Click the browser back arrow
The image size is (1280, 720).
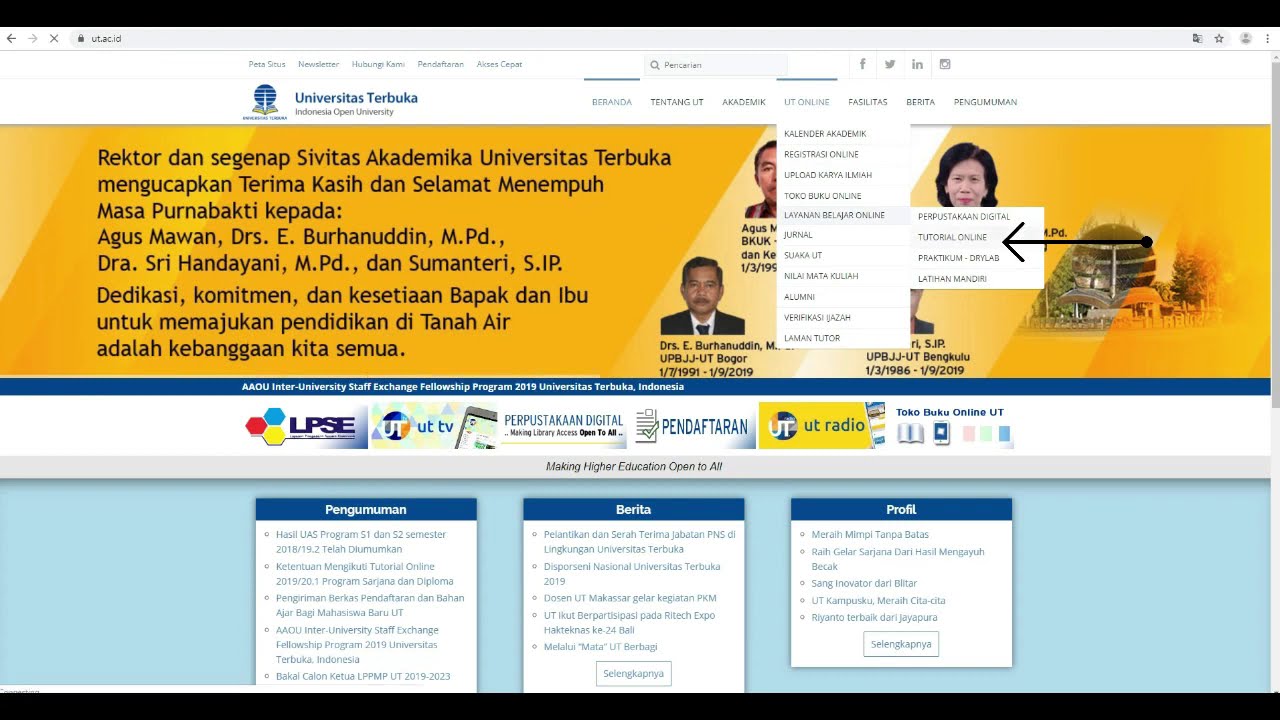point(11,38)
